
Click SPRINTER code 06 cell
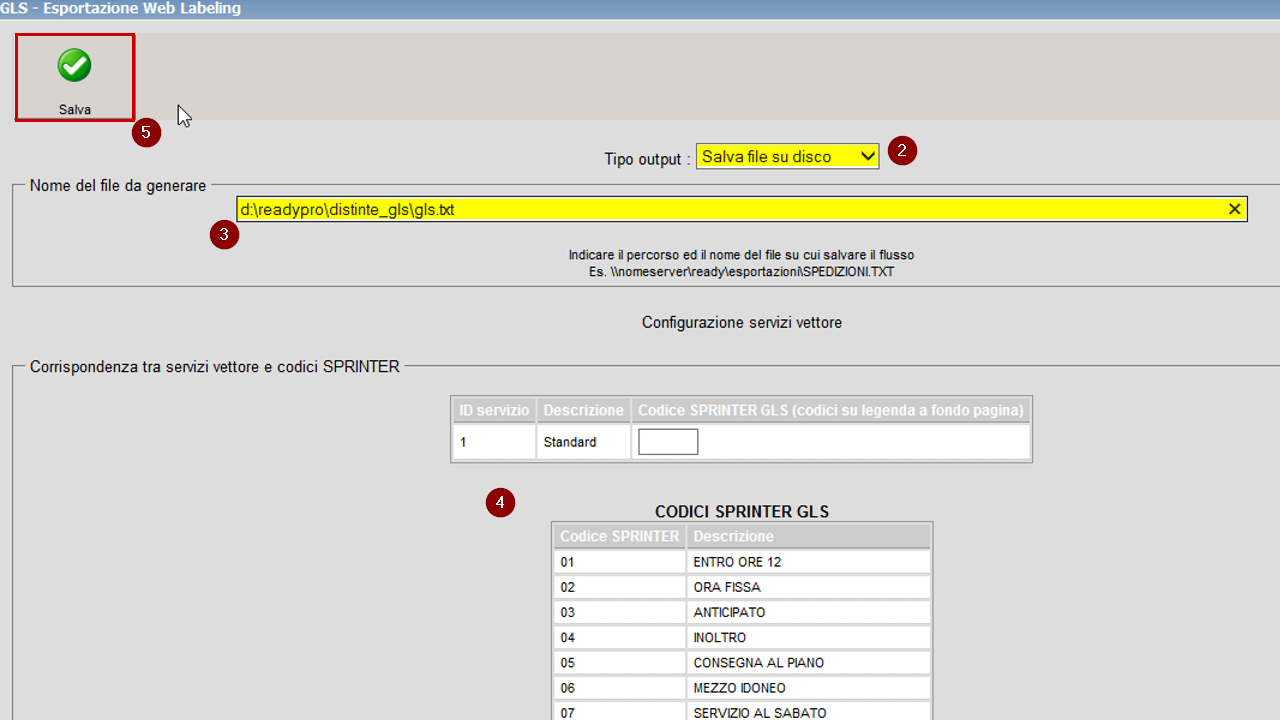pyautogui.click(x=620, y=688)
